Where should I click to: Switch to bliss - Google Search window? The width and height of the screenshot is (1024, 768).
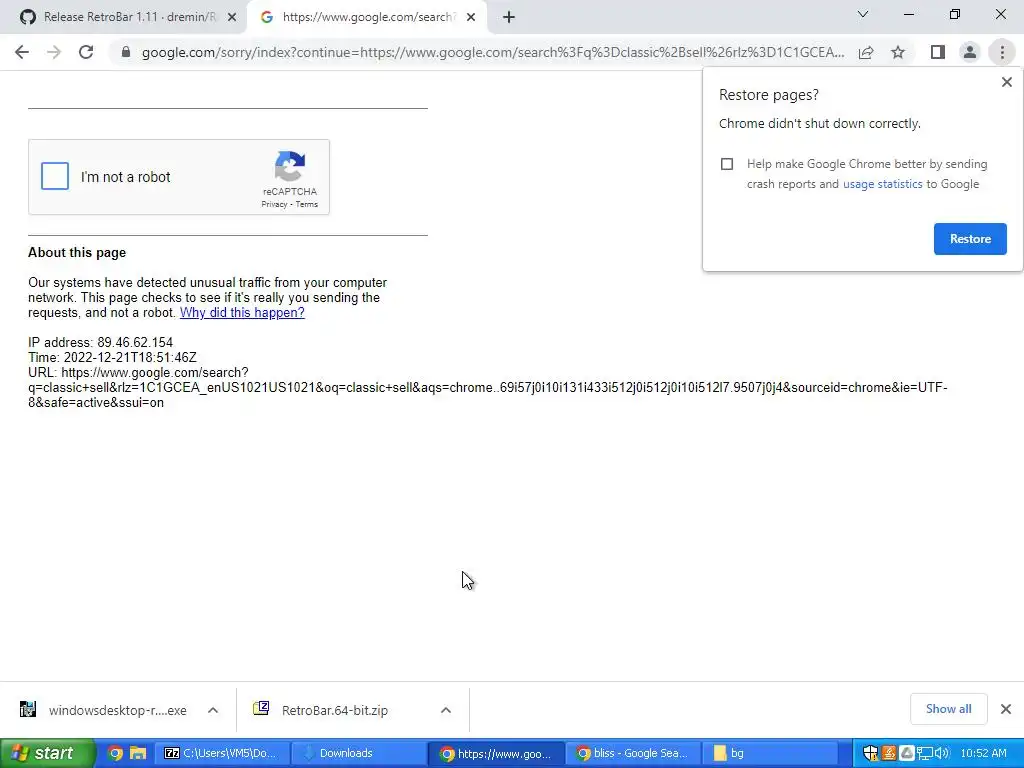click(632, 753)
